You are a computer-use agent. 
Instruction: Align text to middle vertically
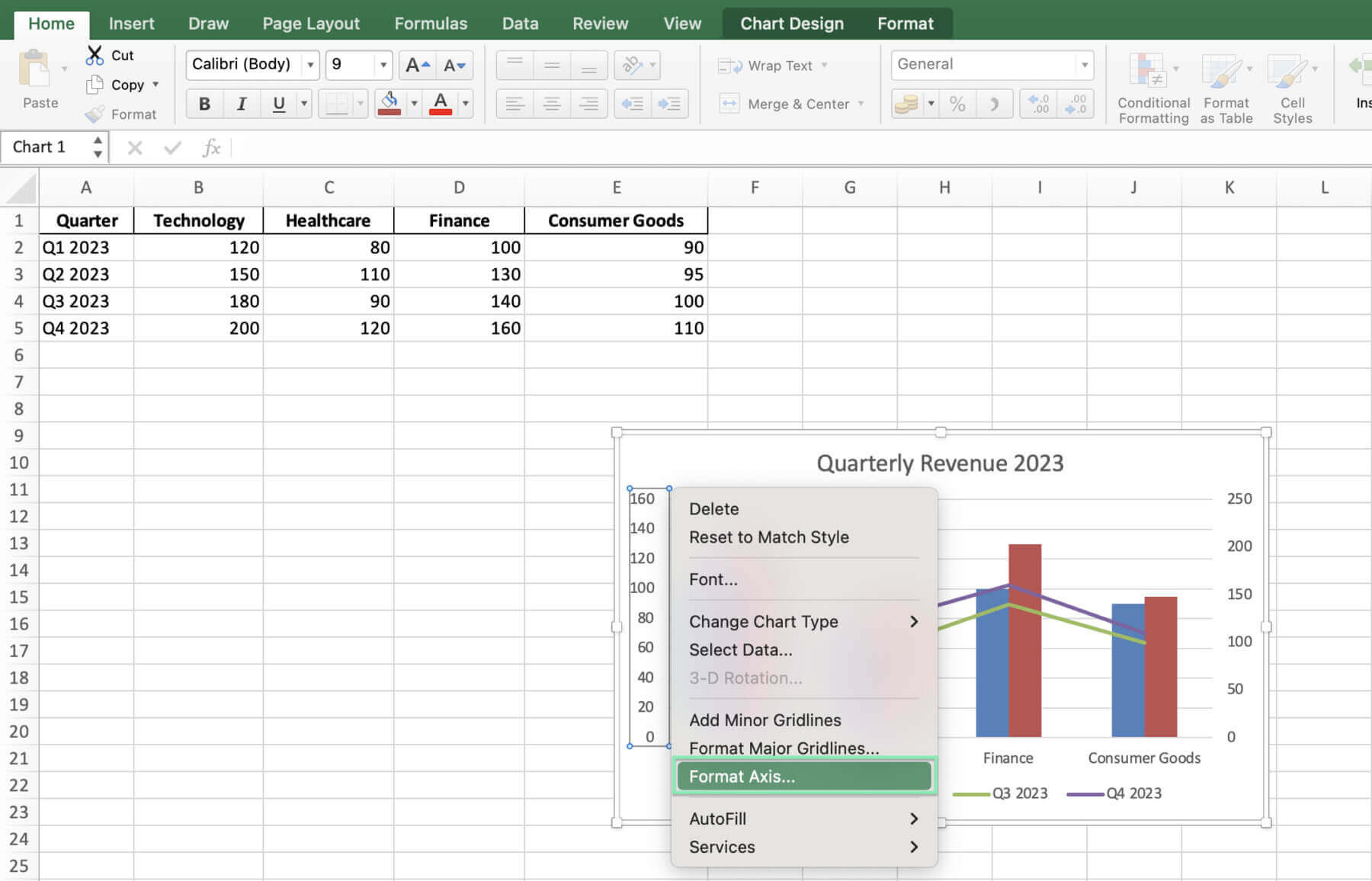552,66
